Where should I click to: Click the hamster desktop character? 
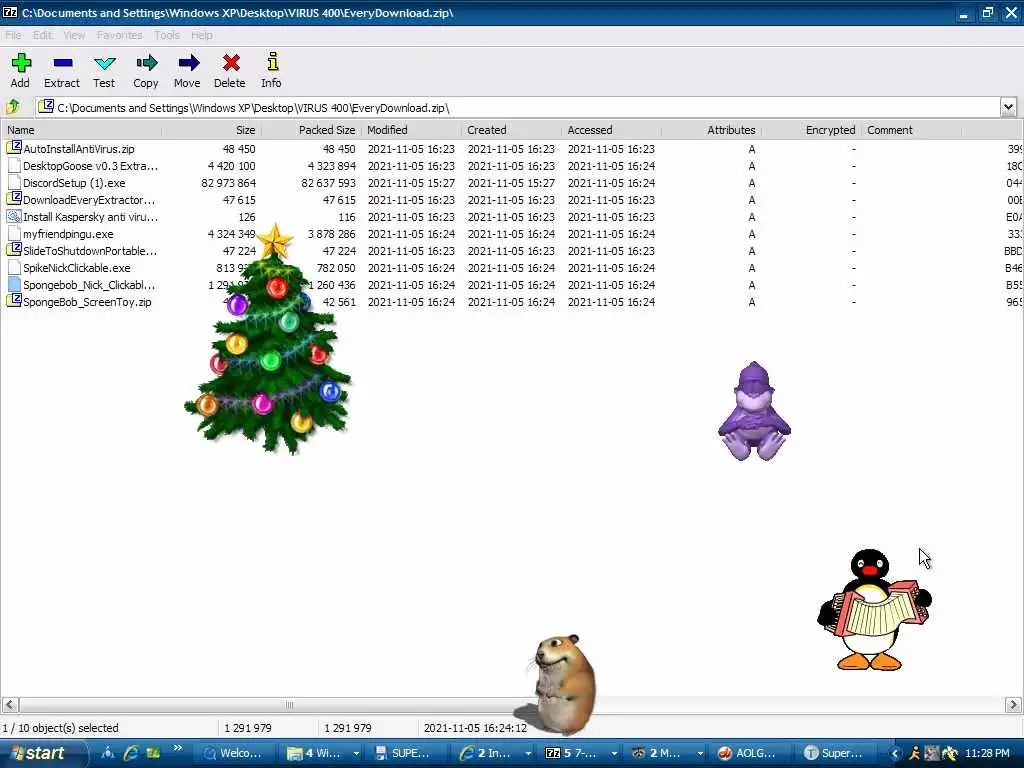pos(560,684)
